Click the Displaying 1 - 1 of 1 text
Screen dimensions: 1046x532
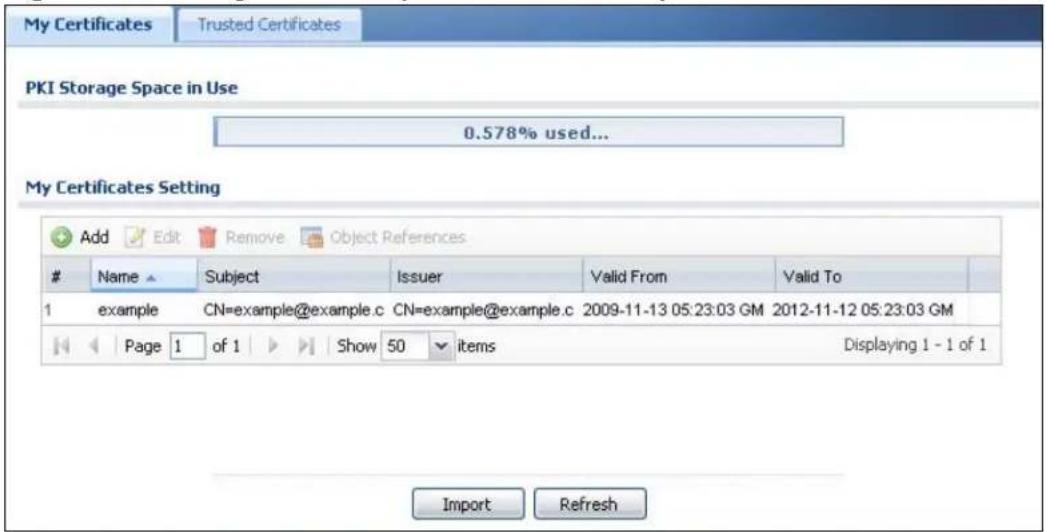coord(915,345)
